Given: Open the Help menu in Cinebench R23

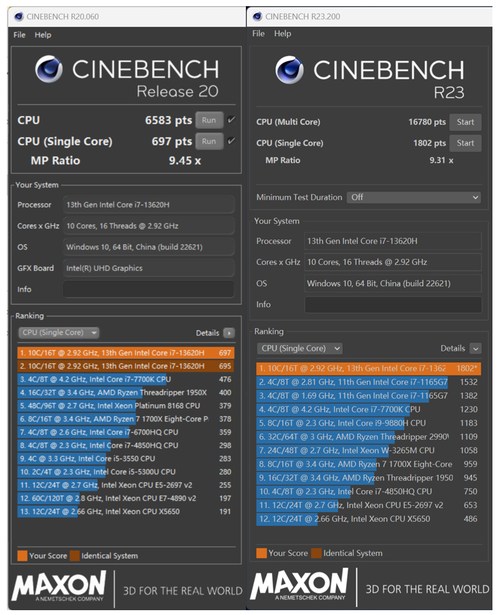Looking at the screenshot, I should tap(282, 34).
